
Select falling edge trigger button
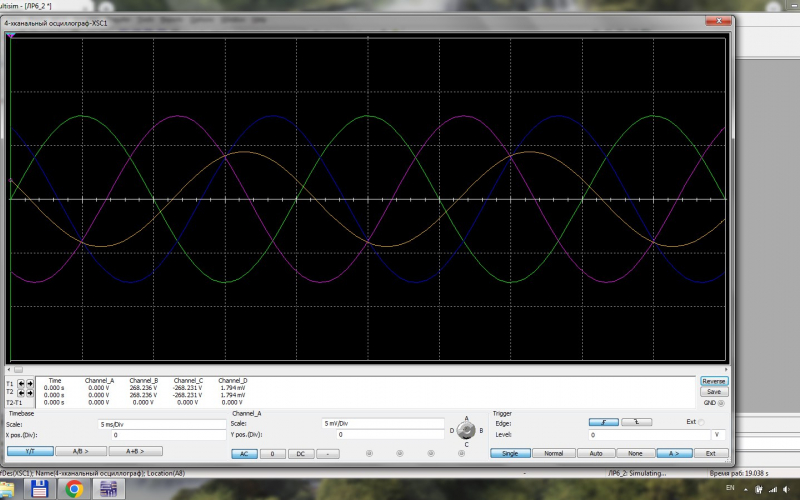point(636,422)
